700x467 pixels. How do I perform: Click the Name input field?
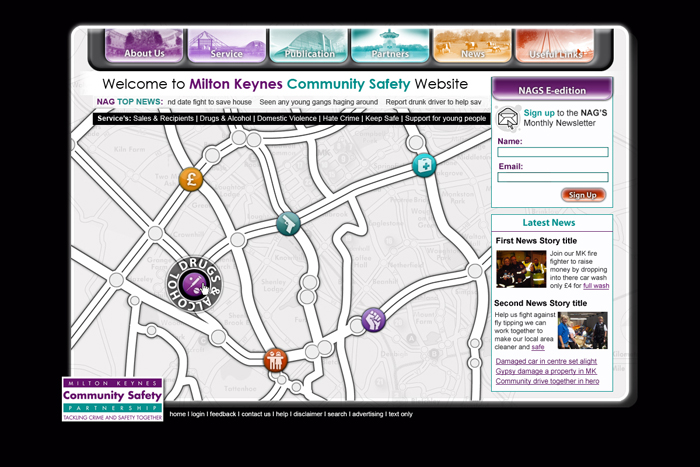(x=553, y=152)
